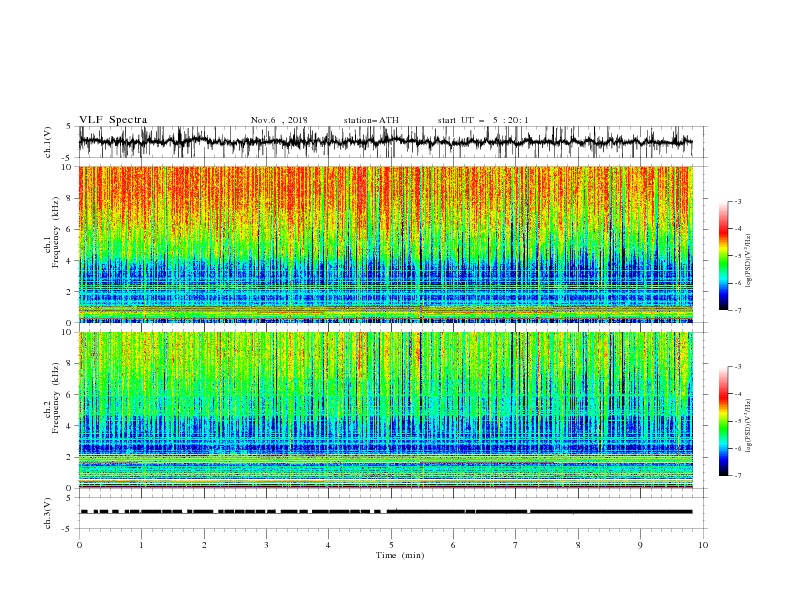This screenshot has width=792, height=612.
Task: Click the "-5" tick on ch.1(V) axis
Action: point(68,158)
